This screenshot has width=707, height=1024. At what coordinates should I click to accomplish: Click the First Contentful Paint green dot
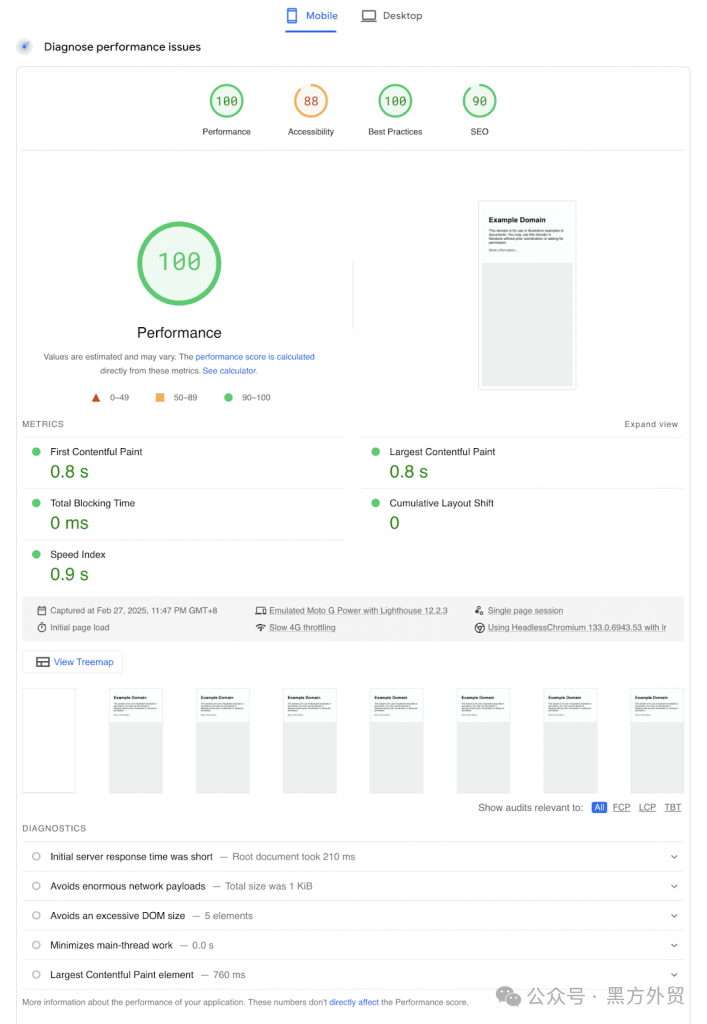click(x=37, y=451)
